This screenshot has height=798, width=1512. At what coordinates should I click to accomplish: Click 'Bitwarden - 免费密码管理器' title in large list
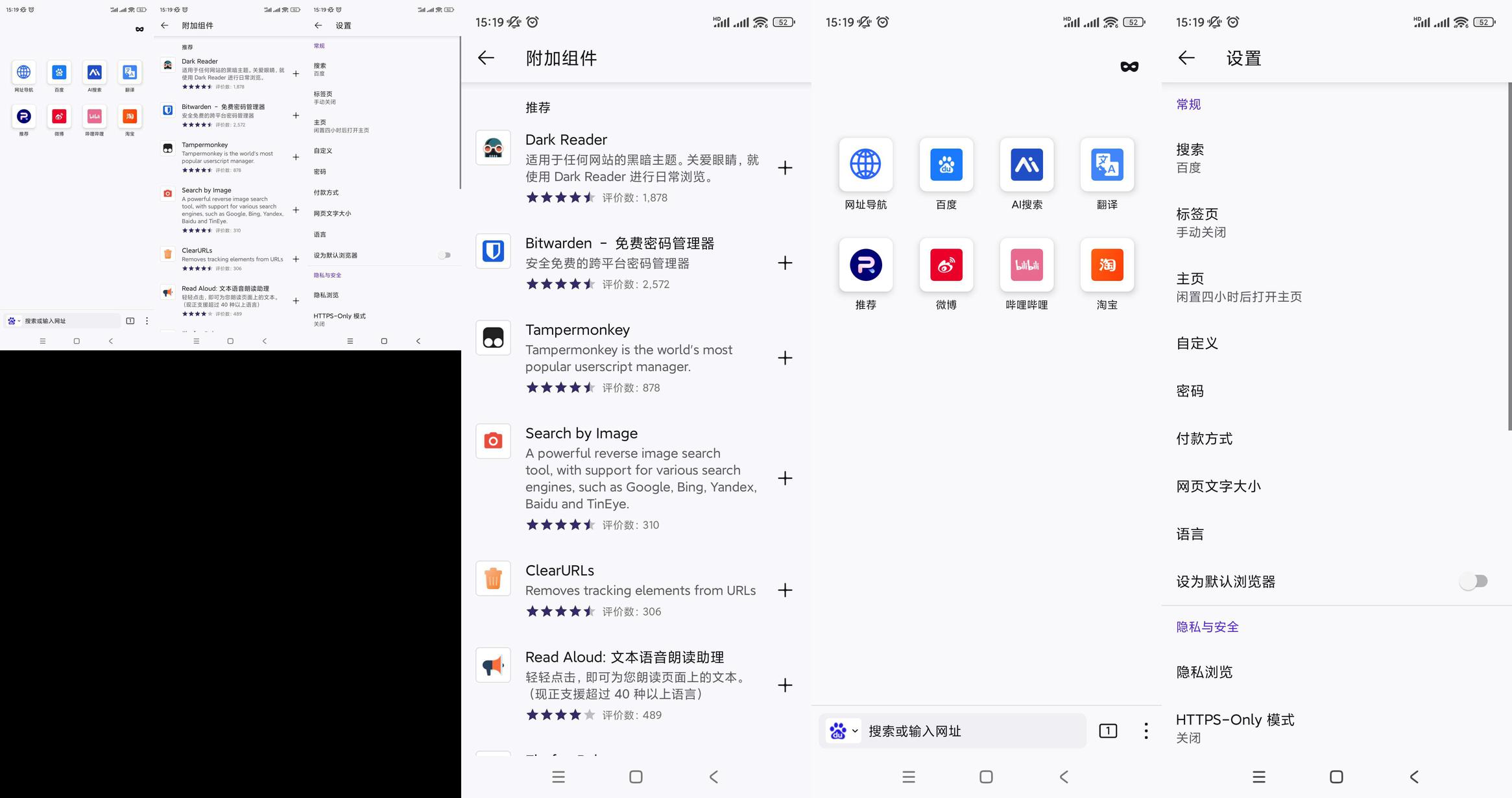(619, 243)
